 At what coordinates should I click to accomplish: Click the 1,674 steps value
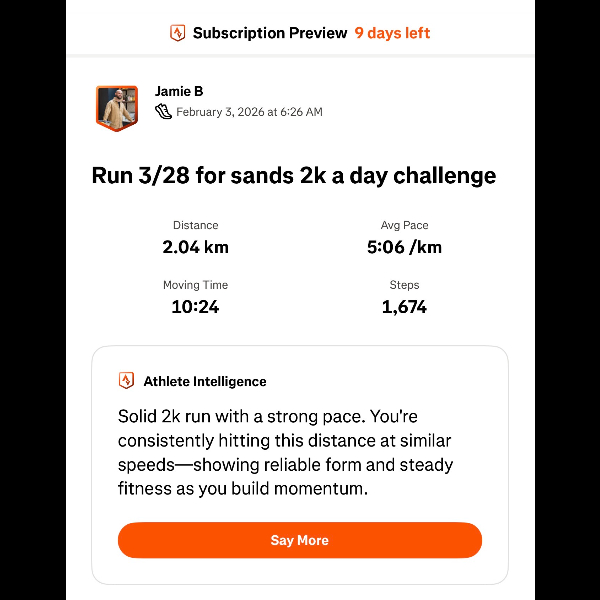click(404, 307)
